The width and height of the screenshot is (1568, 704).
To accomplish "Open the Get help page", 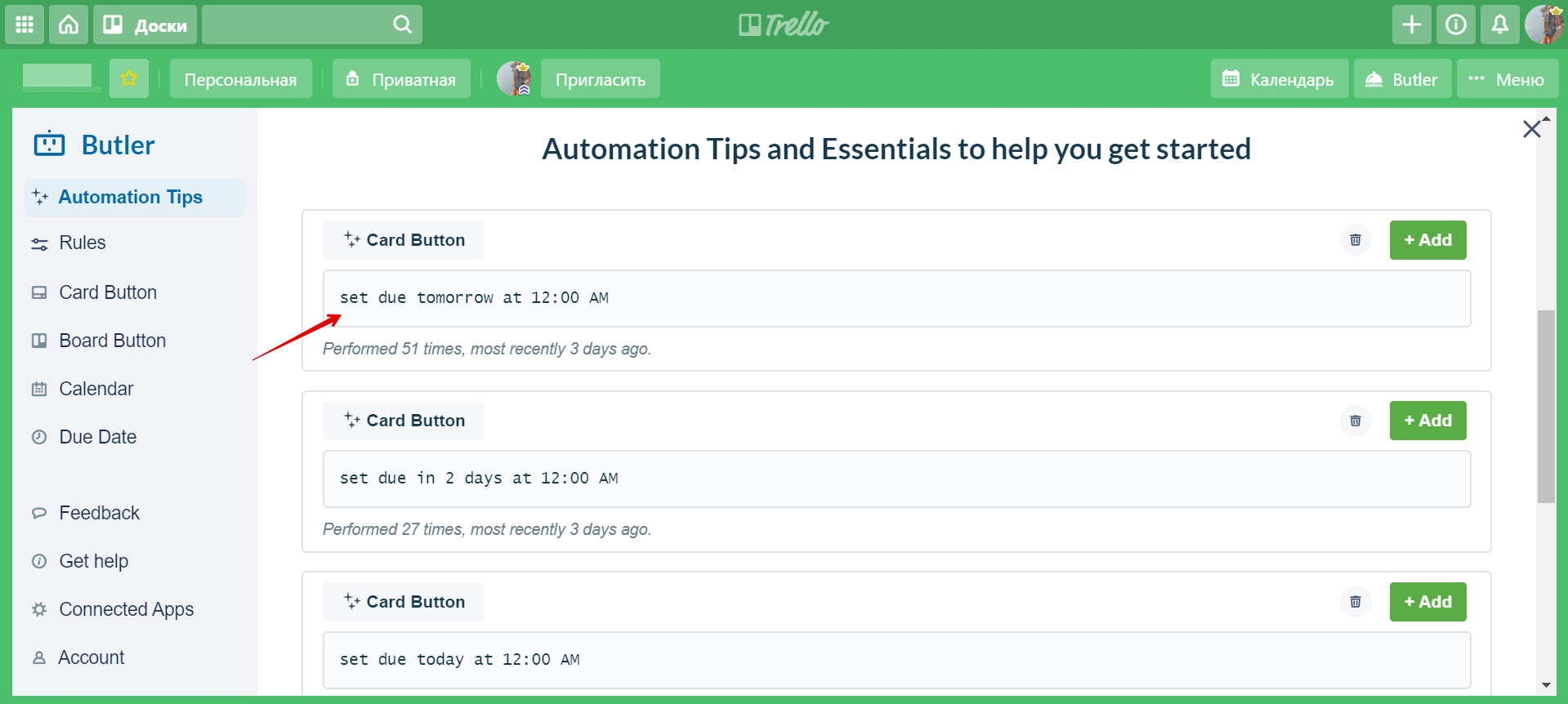I will [x=94, y=561].
